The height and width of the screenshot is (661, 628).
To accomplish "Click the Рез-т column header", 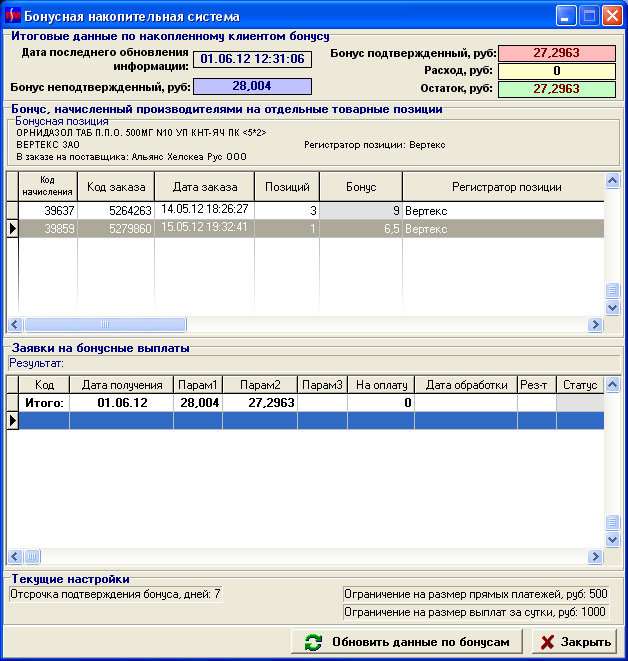I will pos(537,385).
